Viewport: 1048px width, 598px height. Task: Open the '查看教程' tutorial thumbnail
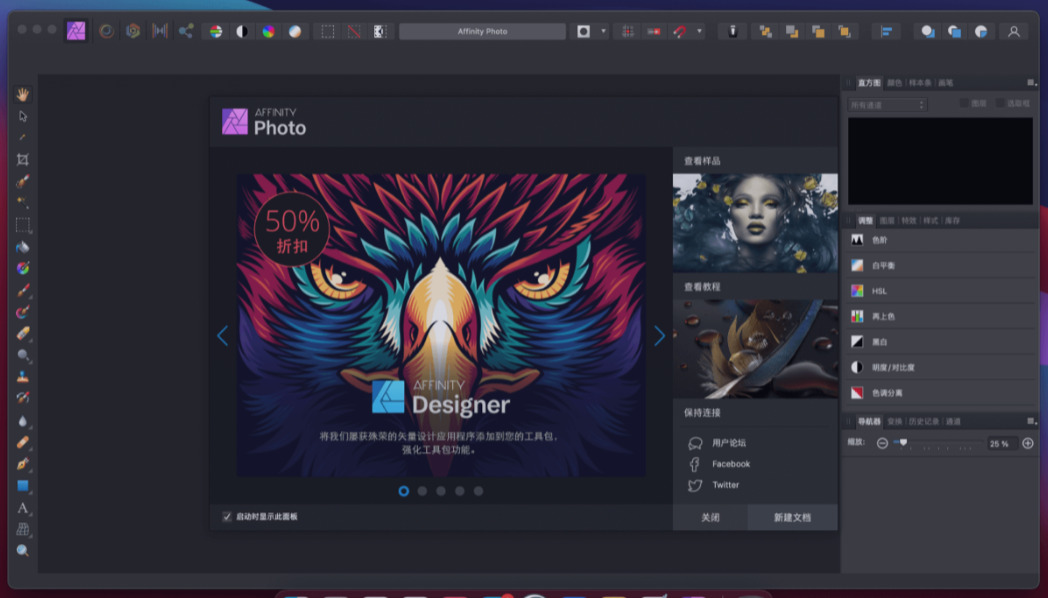[x=755, y=349]
